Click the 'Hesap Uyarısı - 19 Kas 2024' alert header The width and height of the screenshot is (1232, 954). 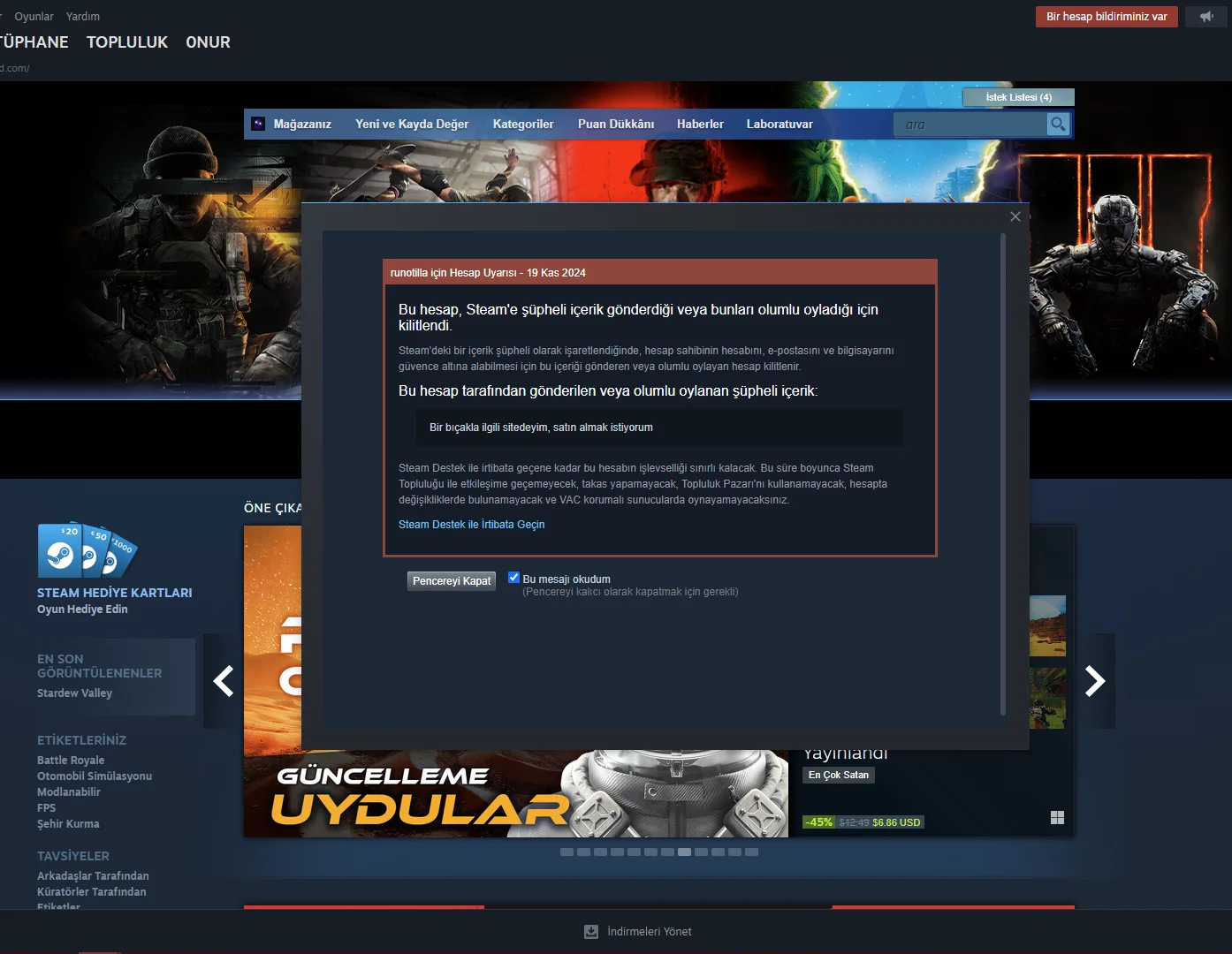pyautogui.click(x=660, y=273)
